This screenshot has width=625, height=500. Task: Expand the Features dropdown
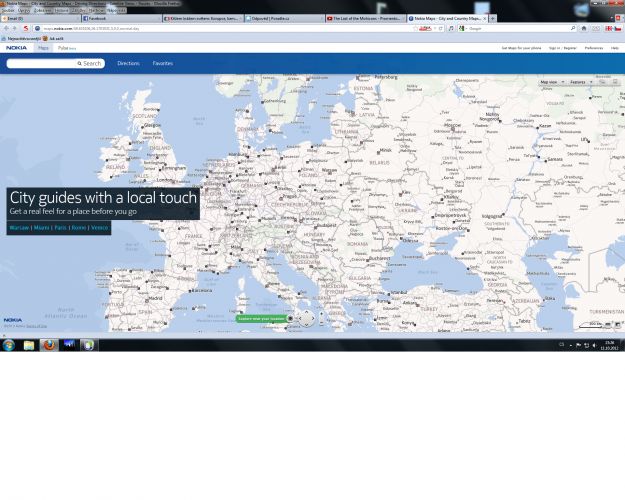tap(581, 82)
